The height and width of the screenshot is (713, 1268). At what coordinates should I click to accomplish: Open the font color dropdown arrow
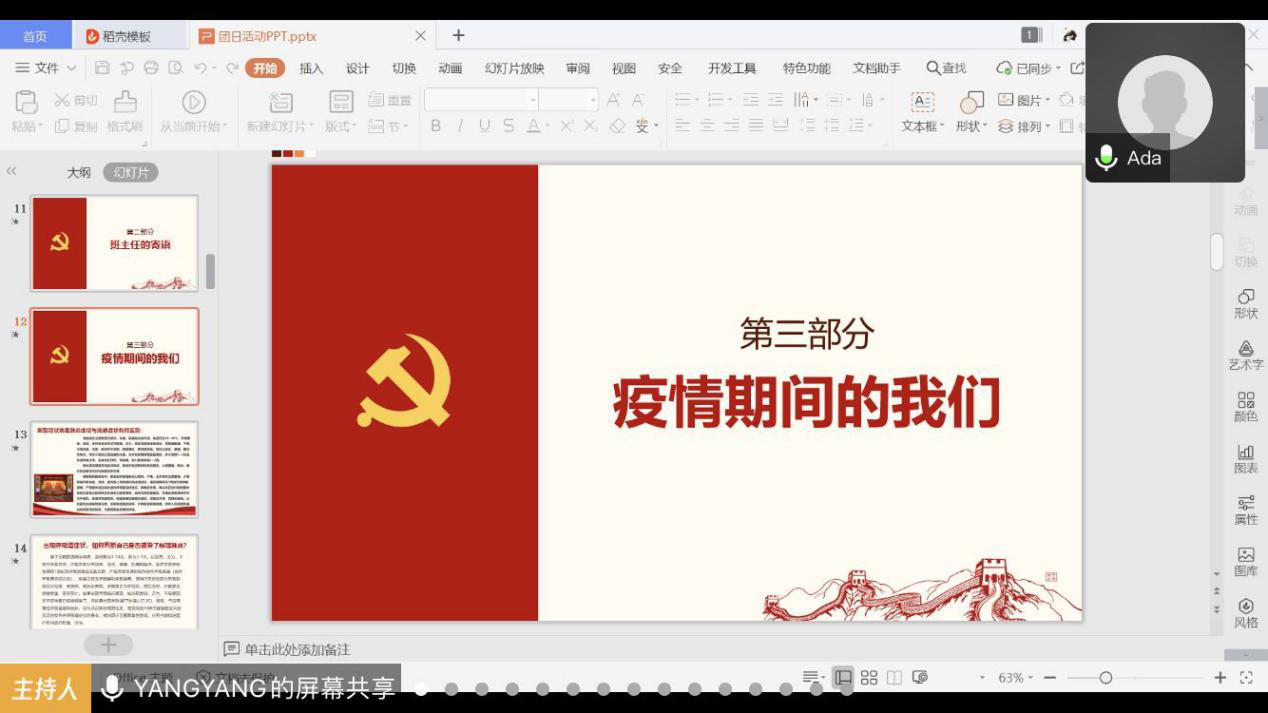(x=548, y=126)
